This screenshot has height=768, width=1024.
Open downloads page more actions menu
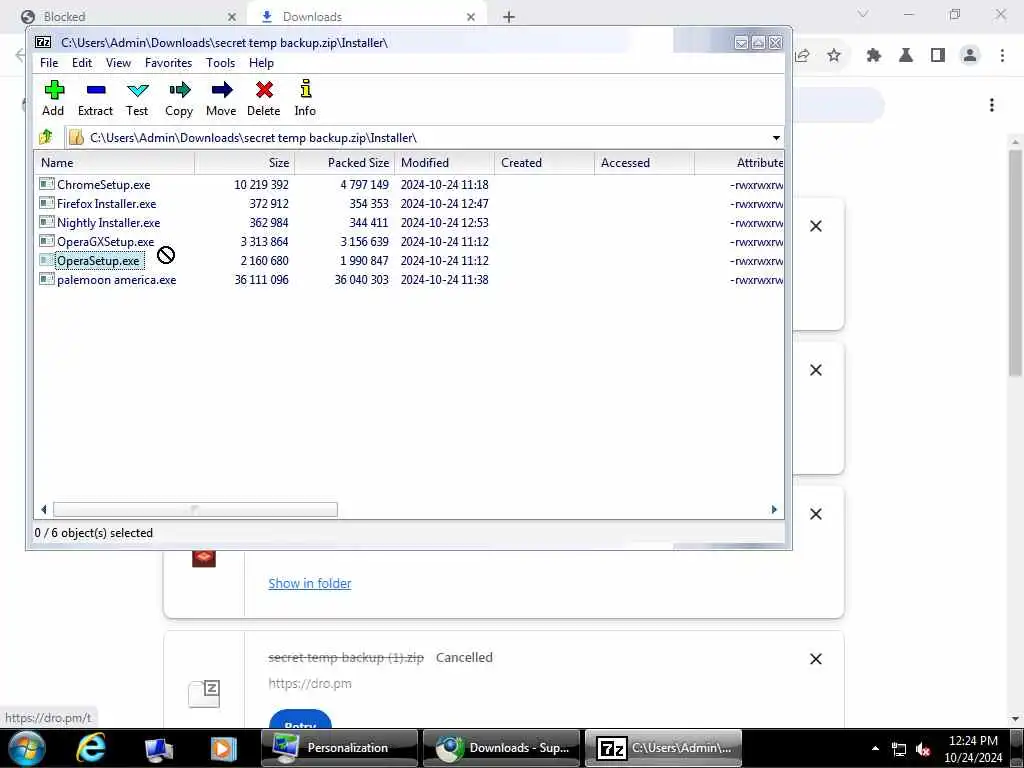(x=991, y=105)
